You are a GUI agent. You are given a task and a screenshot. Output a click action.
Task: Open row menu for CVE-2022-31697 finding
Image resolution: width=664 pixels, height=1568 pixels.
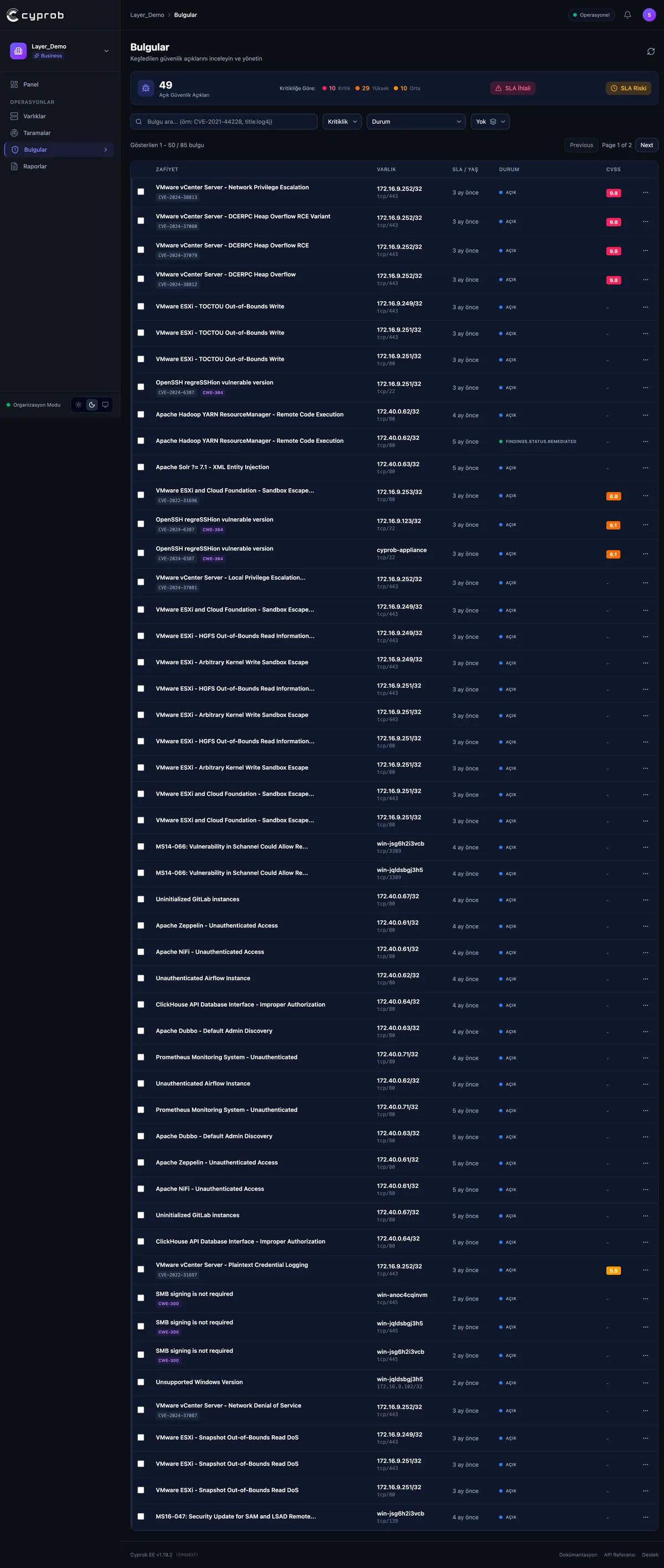click(x=645, y=1270)
